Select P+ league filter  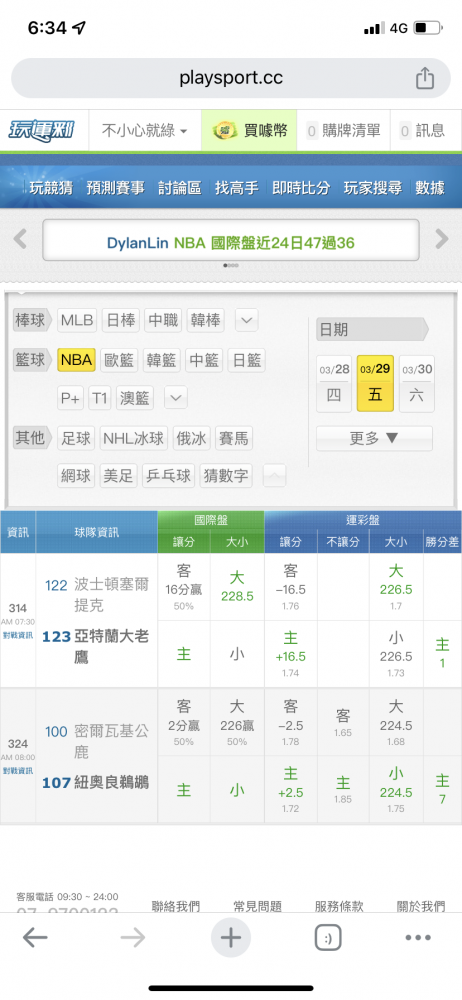(71, 398)
